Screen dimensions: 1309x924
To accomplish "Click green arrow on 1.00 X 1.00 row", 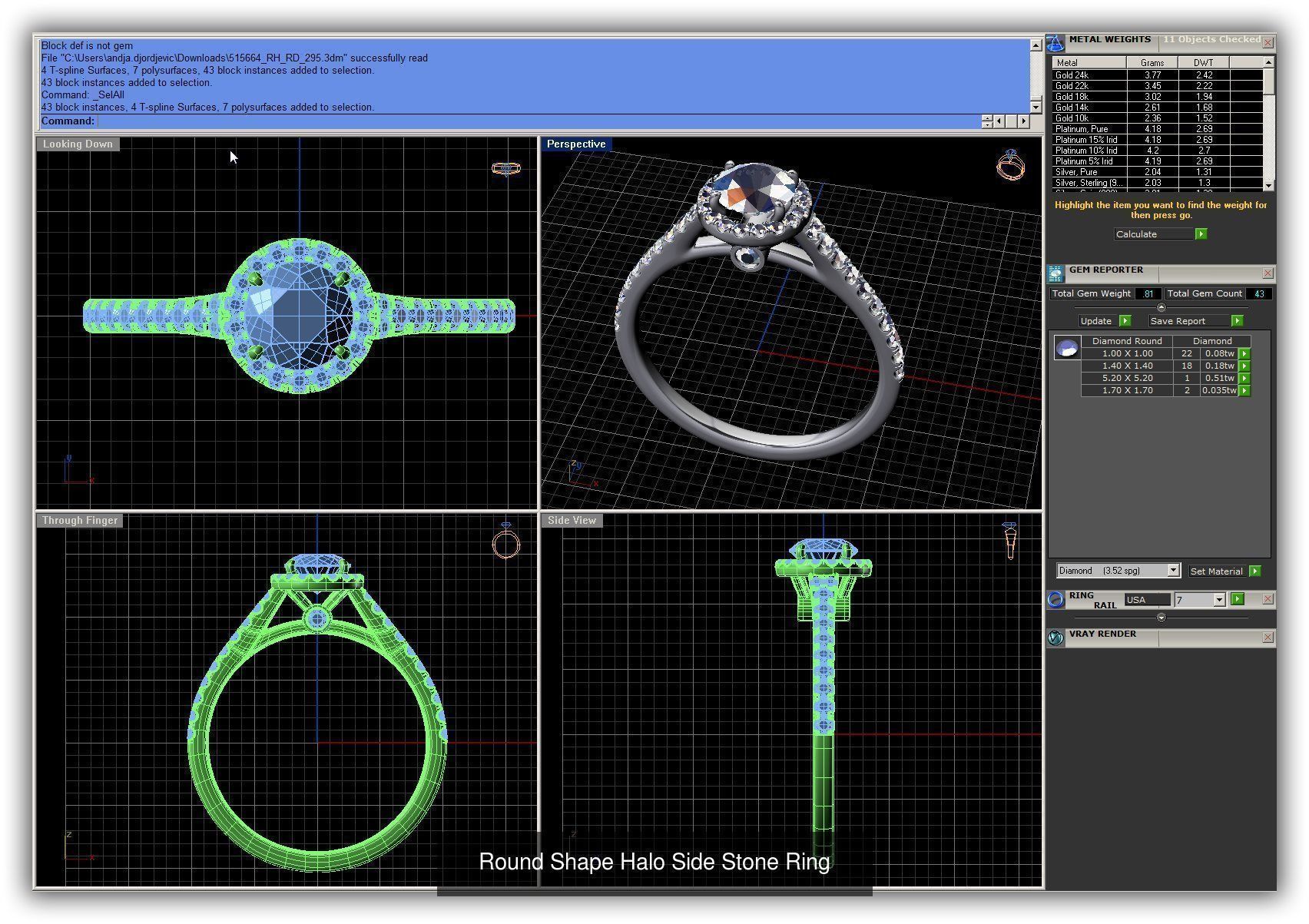I will point(1244,354).
